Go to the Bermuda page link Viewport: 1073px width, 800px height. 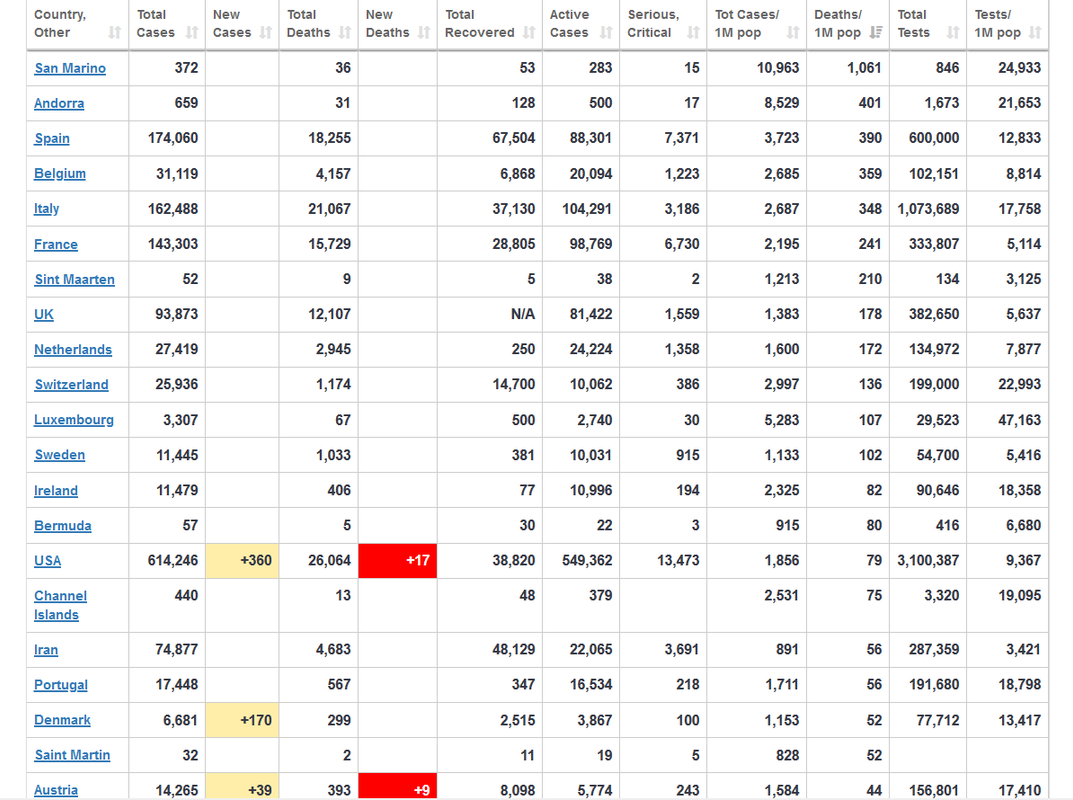pos(63,526)
